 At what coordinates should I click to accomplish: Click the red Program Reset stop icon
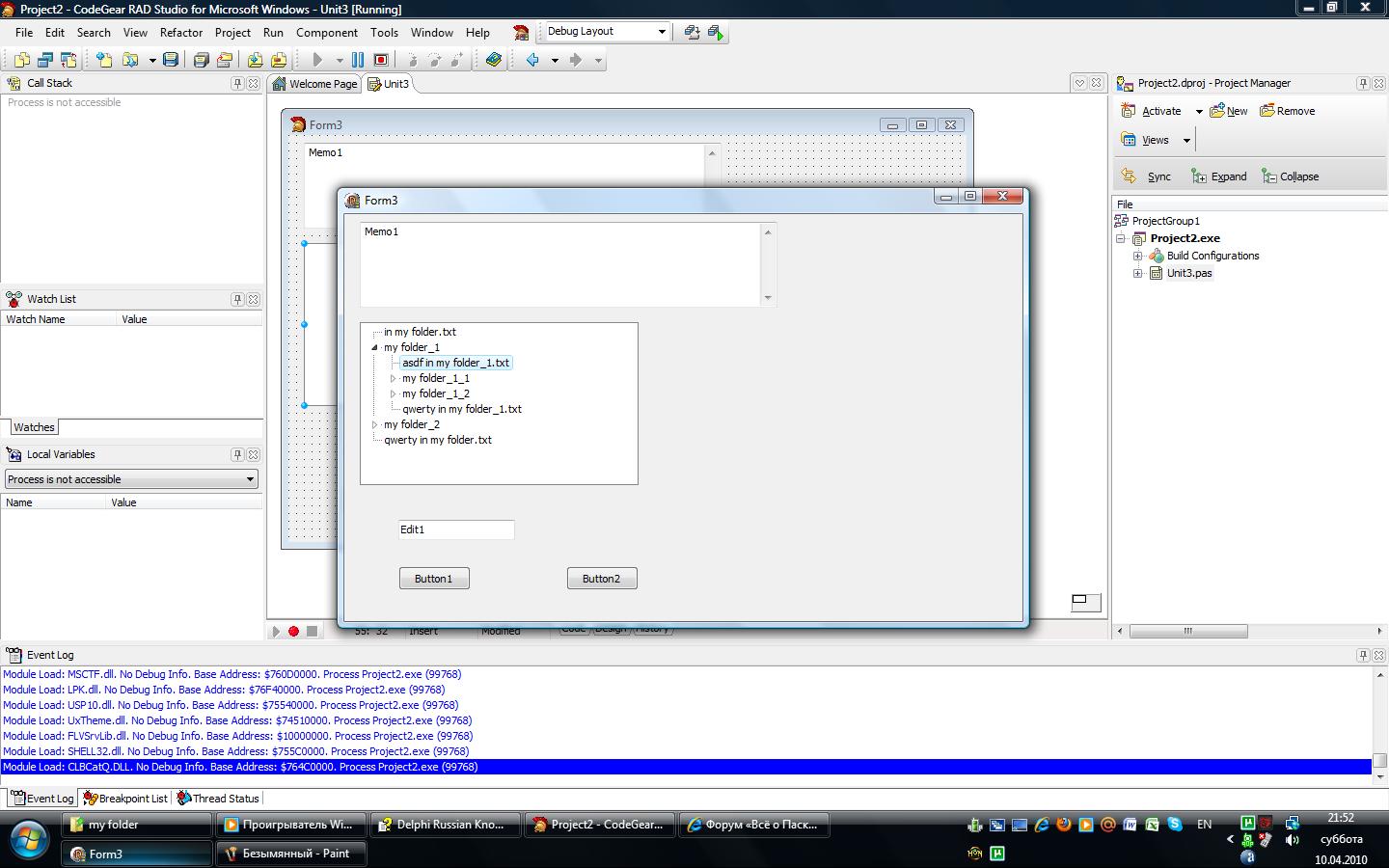click(381, 60)
